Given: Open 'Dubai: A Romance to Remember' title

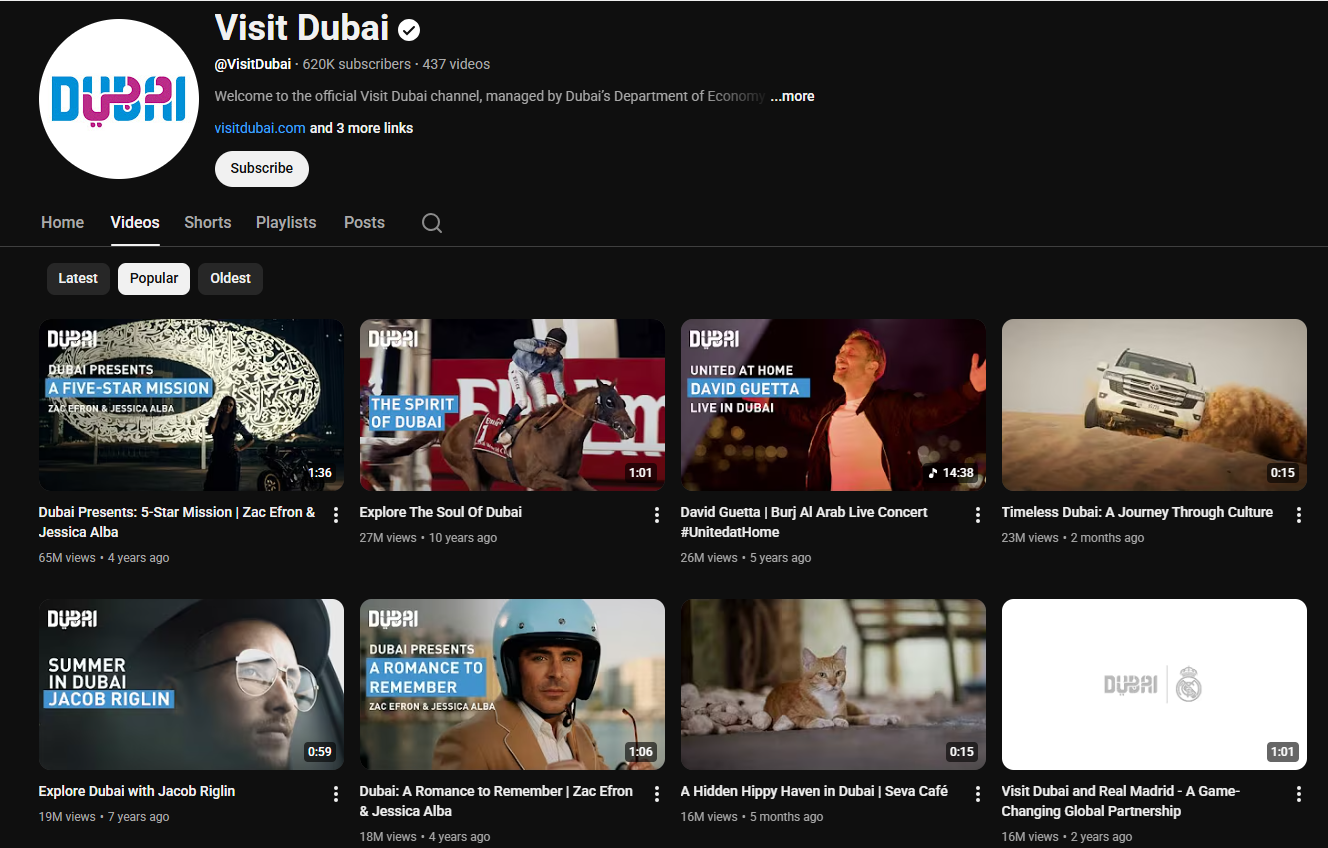Looking at the screenshot, I should (x=496, y=801).
